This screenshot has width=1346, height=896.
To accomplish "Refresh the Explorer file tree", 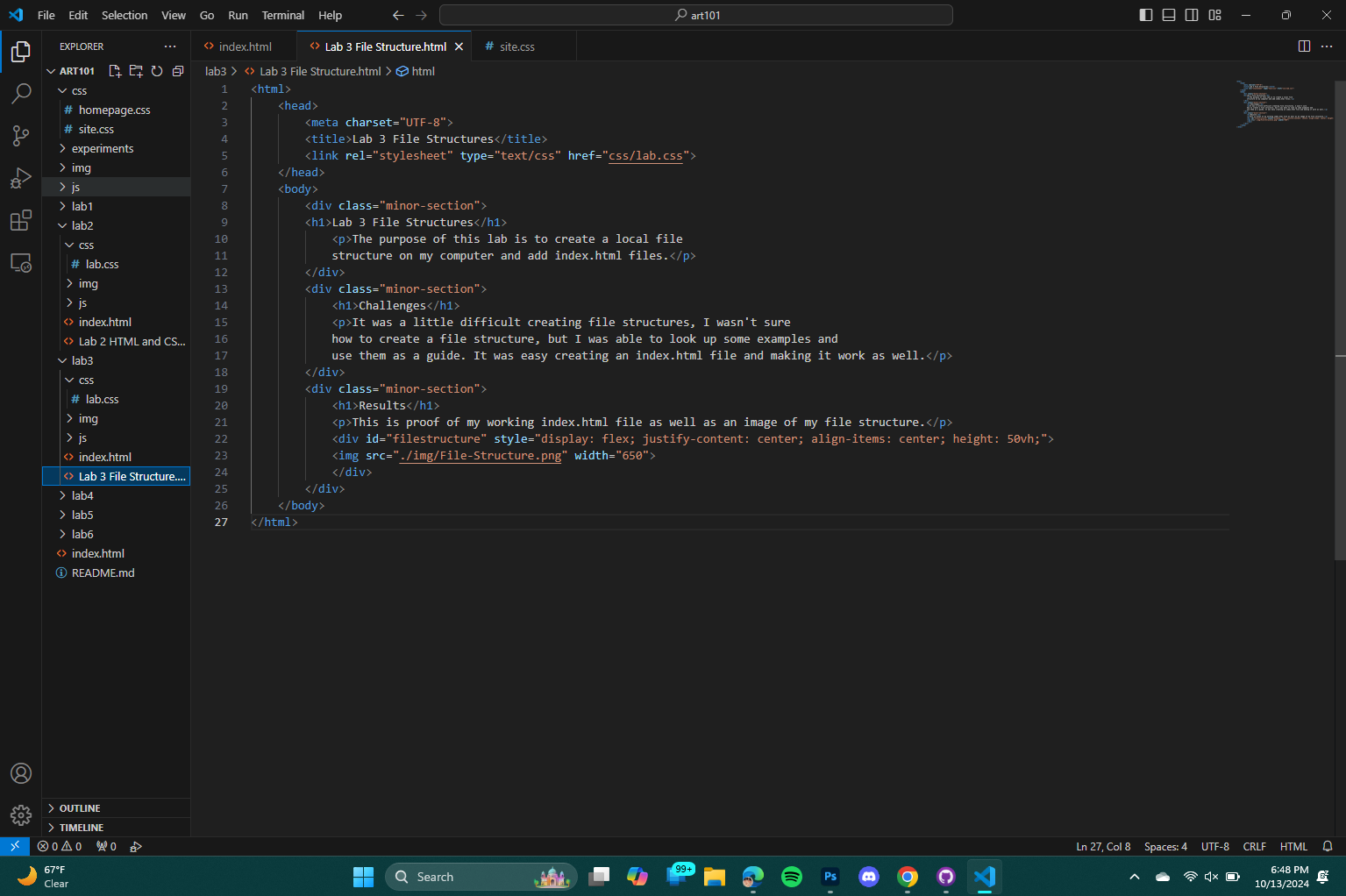I will tap(157, 71).
